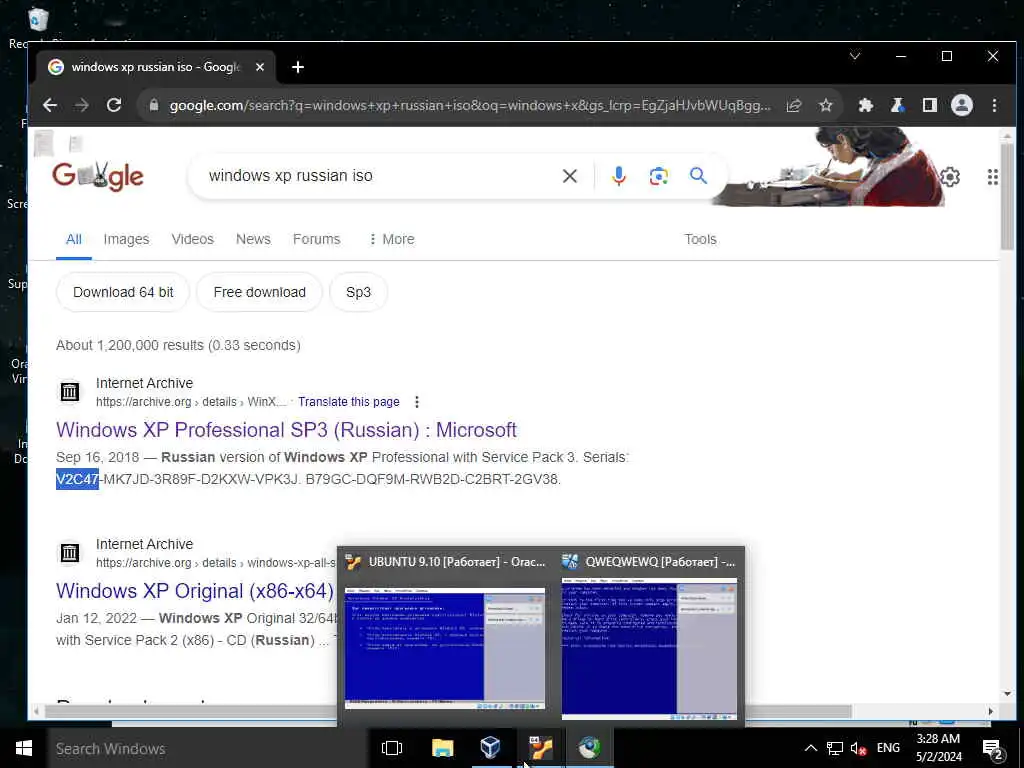Viewport: 1024px width, 768px height.
Task: Open VirtualBox Manager taskbar icon
Action: click(490, 748)
